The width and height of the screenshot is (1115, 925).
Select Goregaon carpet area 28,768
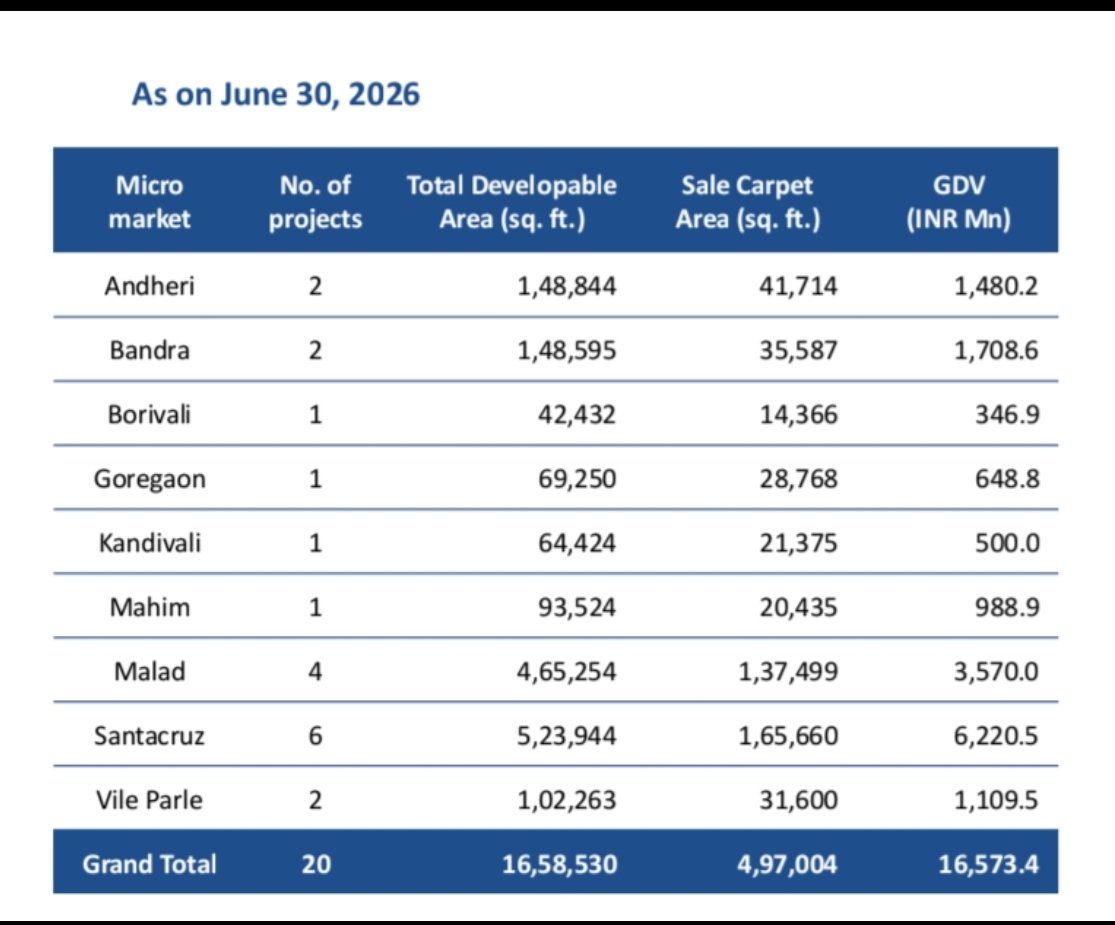(798, 479)
